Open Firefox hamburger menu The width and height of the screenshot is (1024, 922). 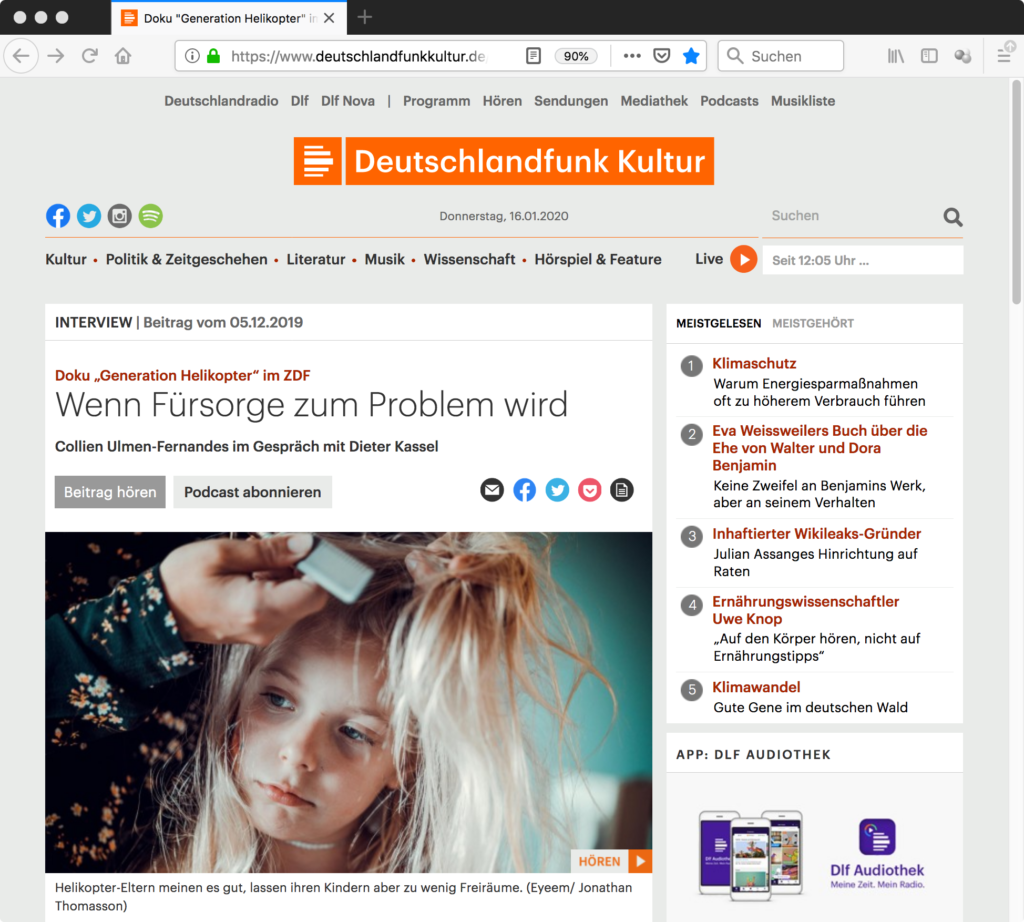click(1004, 56)
